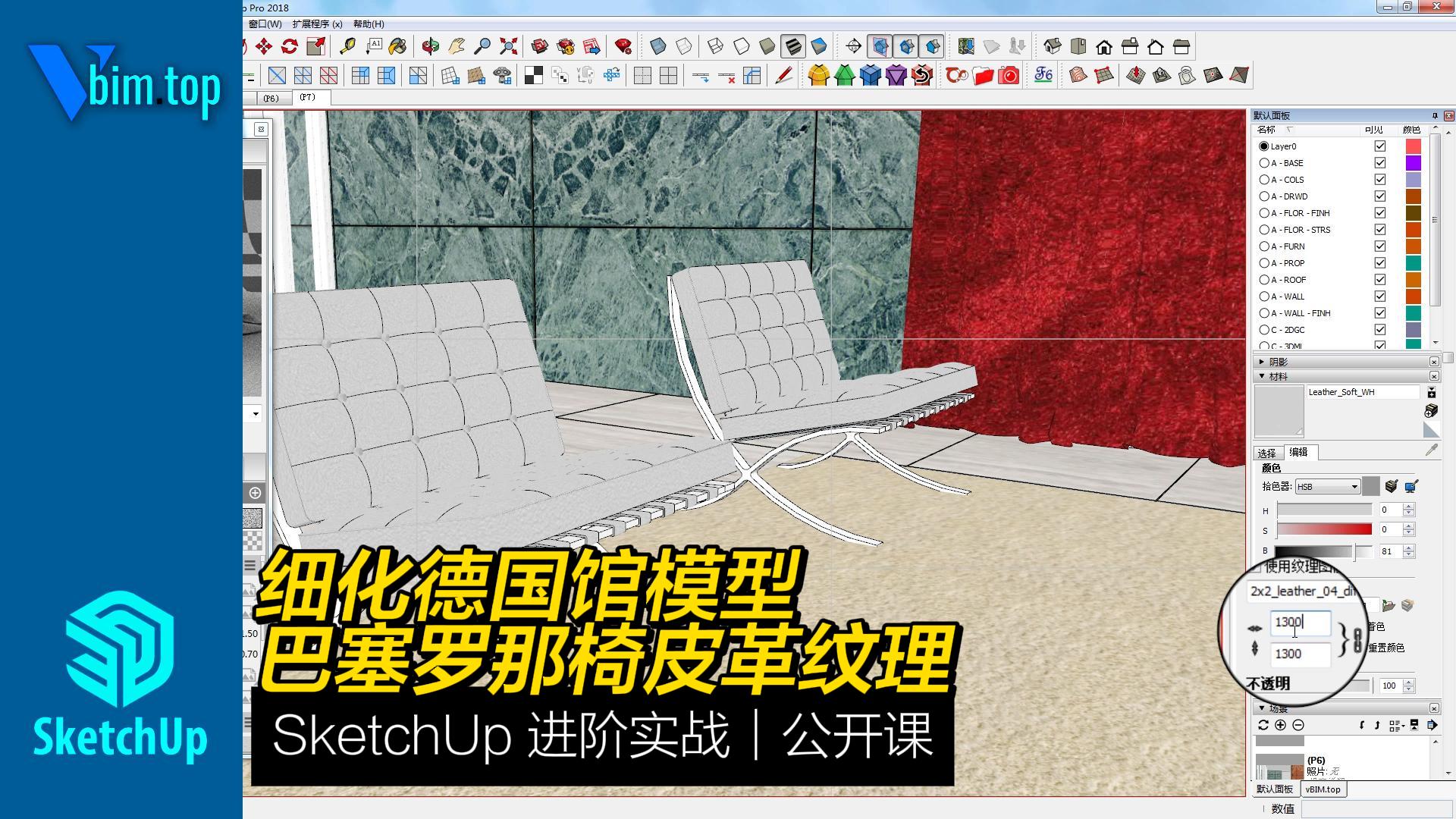Open the Extension Warehouse ruby icon
This screenshot has height=819, width=1456.
click(x=623, y=46)
